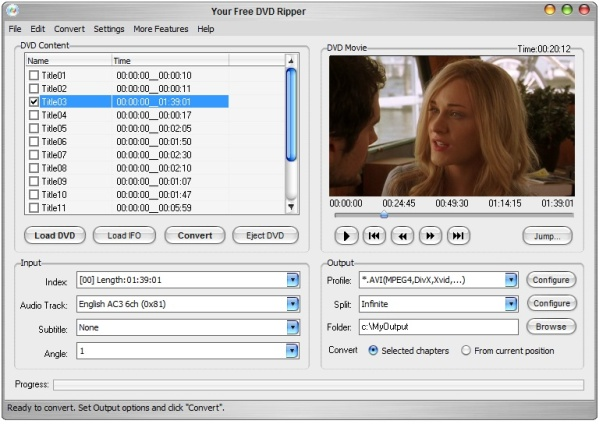Click the movie position slider handle
Image resolution: width=600 pixels, height=424 pixels.
point(384,215)
